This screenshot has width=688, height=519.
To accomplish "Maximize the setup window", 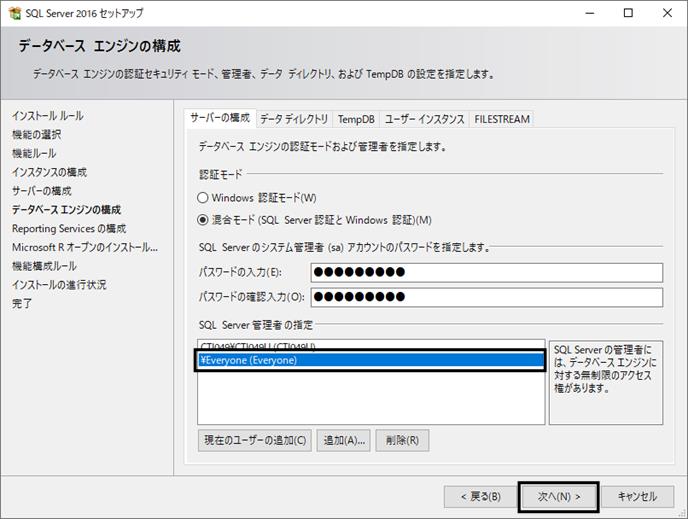I will [628, 13].
